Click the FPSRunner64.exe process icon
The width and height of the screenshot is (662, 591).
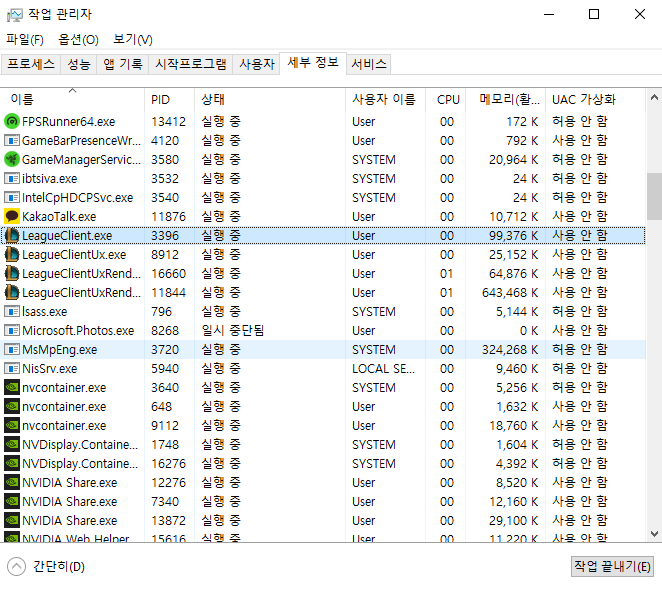click(x=12, y=122)
